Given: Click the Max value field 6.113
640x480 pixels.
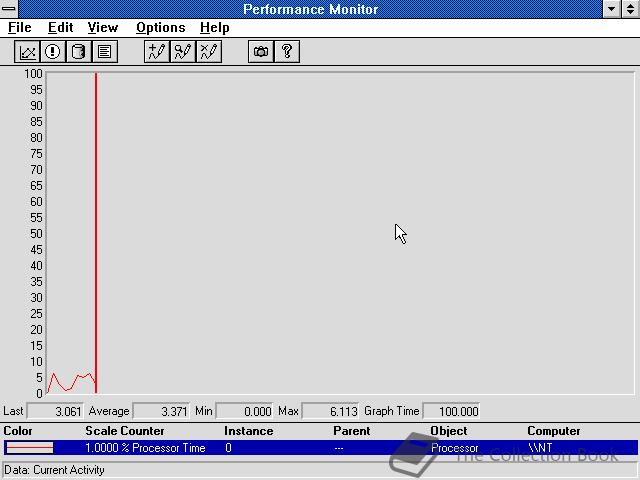Looking at the screenshot, I should tap(330, 411).
